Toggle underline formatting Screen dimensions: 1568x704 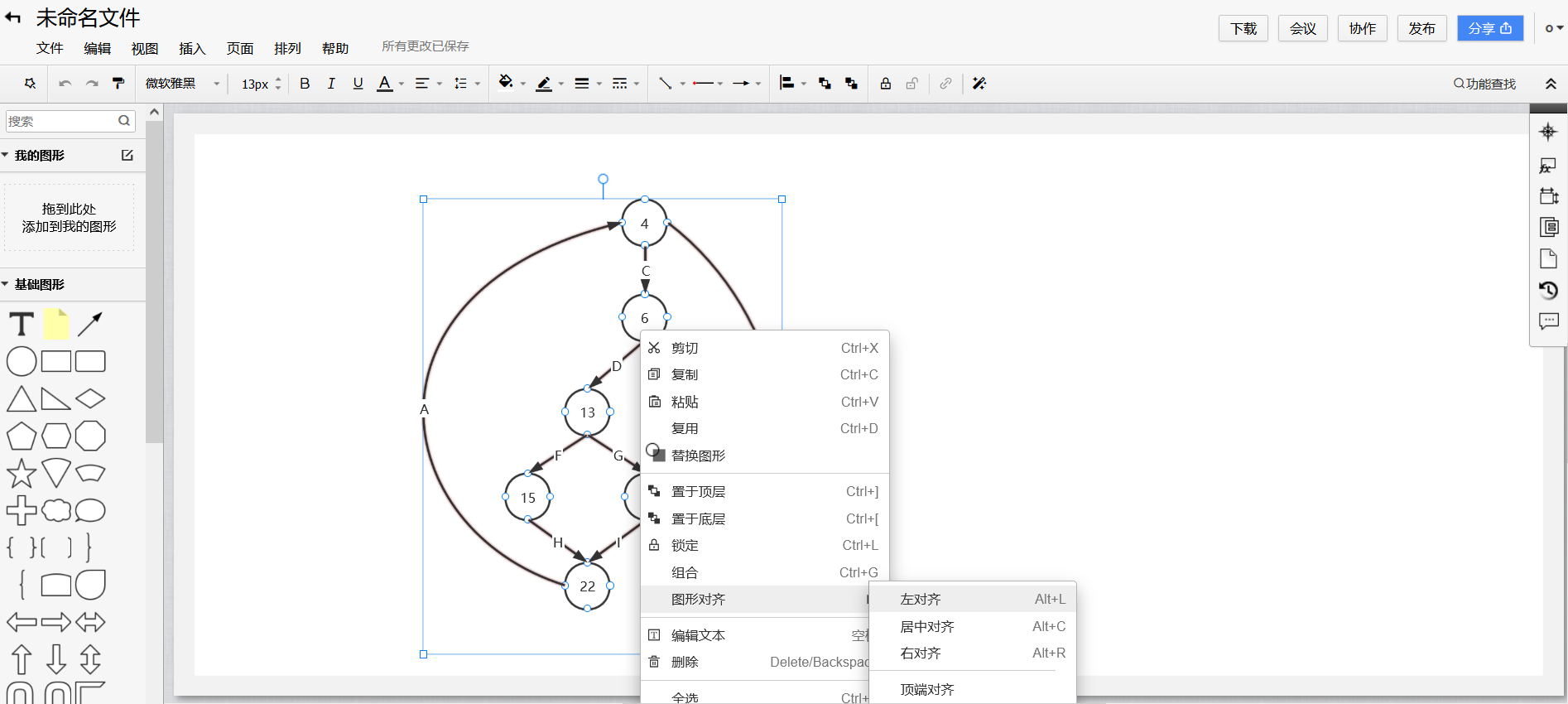(358, 83)
